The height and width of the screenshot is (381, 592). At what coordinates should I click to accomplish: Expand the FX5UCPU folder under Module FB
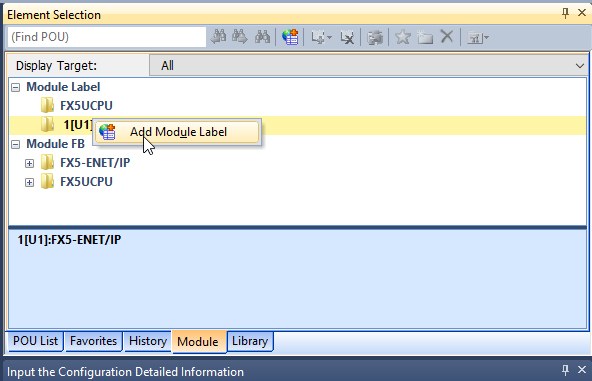(x=29, y=183)
